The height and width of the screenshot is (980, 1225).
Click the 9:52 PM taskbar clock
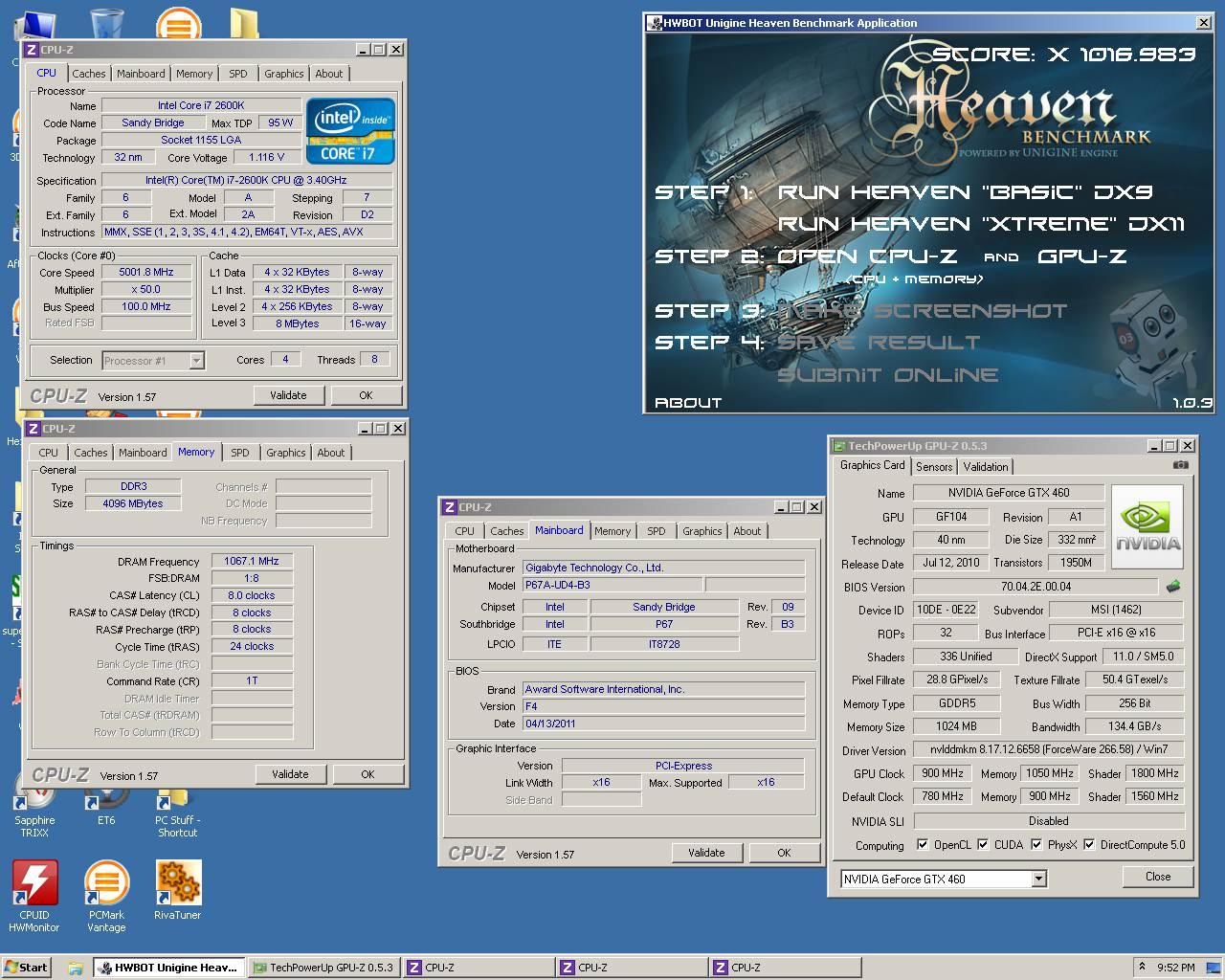(x=1176, y=968)
